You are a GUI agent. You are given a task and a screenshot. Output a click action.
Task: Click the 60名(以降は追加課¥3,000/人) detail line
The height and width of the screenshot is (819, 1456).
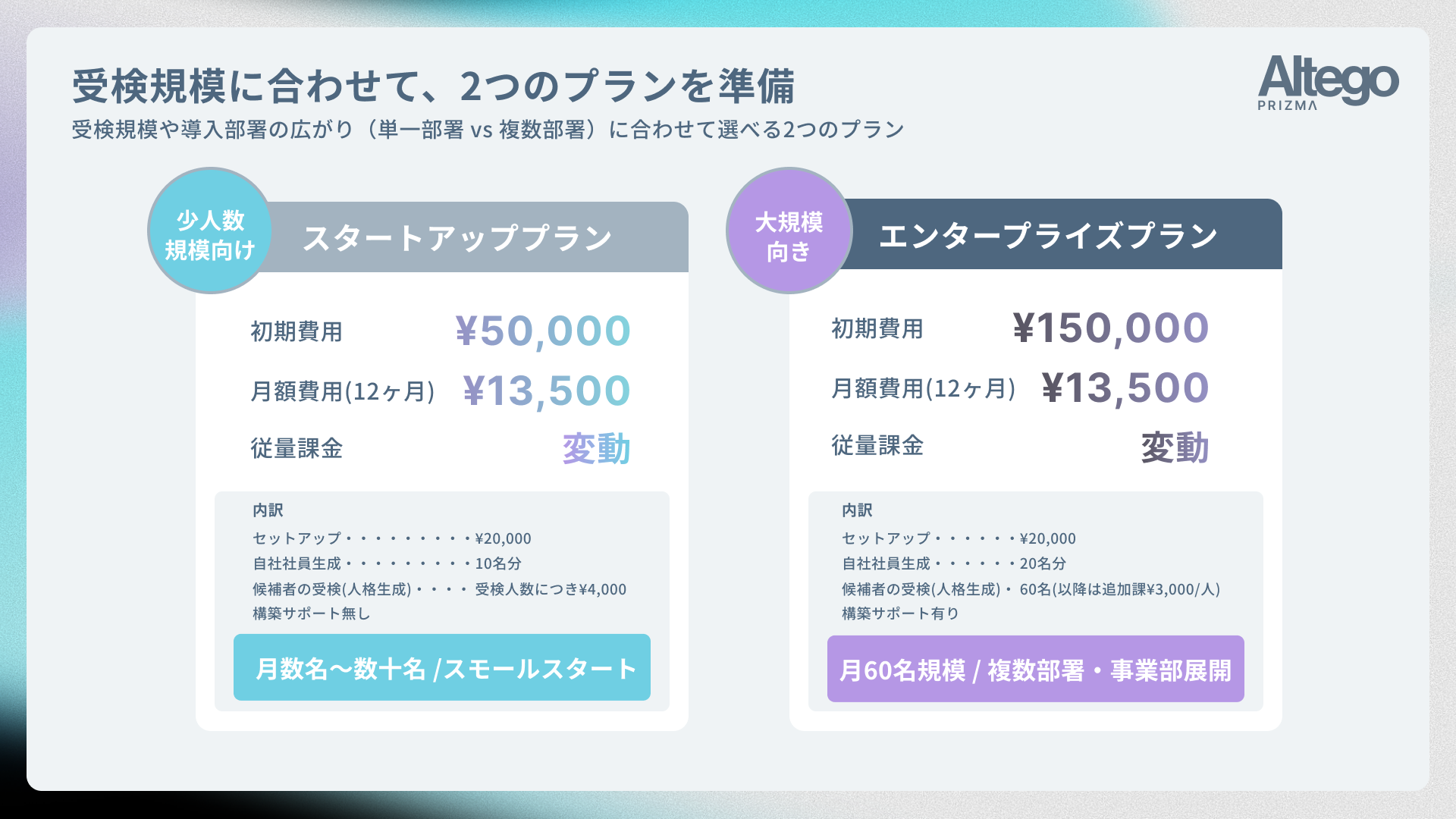(x=1031, y=589)
